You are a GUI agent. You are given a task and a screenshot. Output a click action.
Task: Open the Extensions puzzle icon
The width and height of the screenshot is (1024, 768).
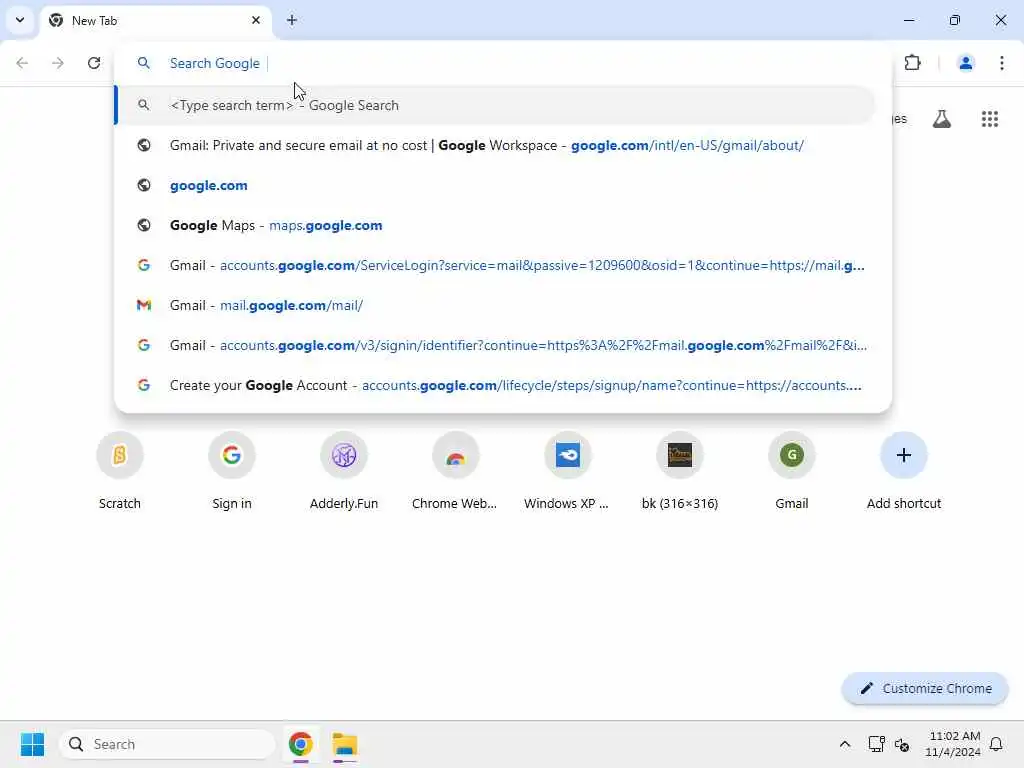coord(912,63)
